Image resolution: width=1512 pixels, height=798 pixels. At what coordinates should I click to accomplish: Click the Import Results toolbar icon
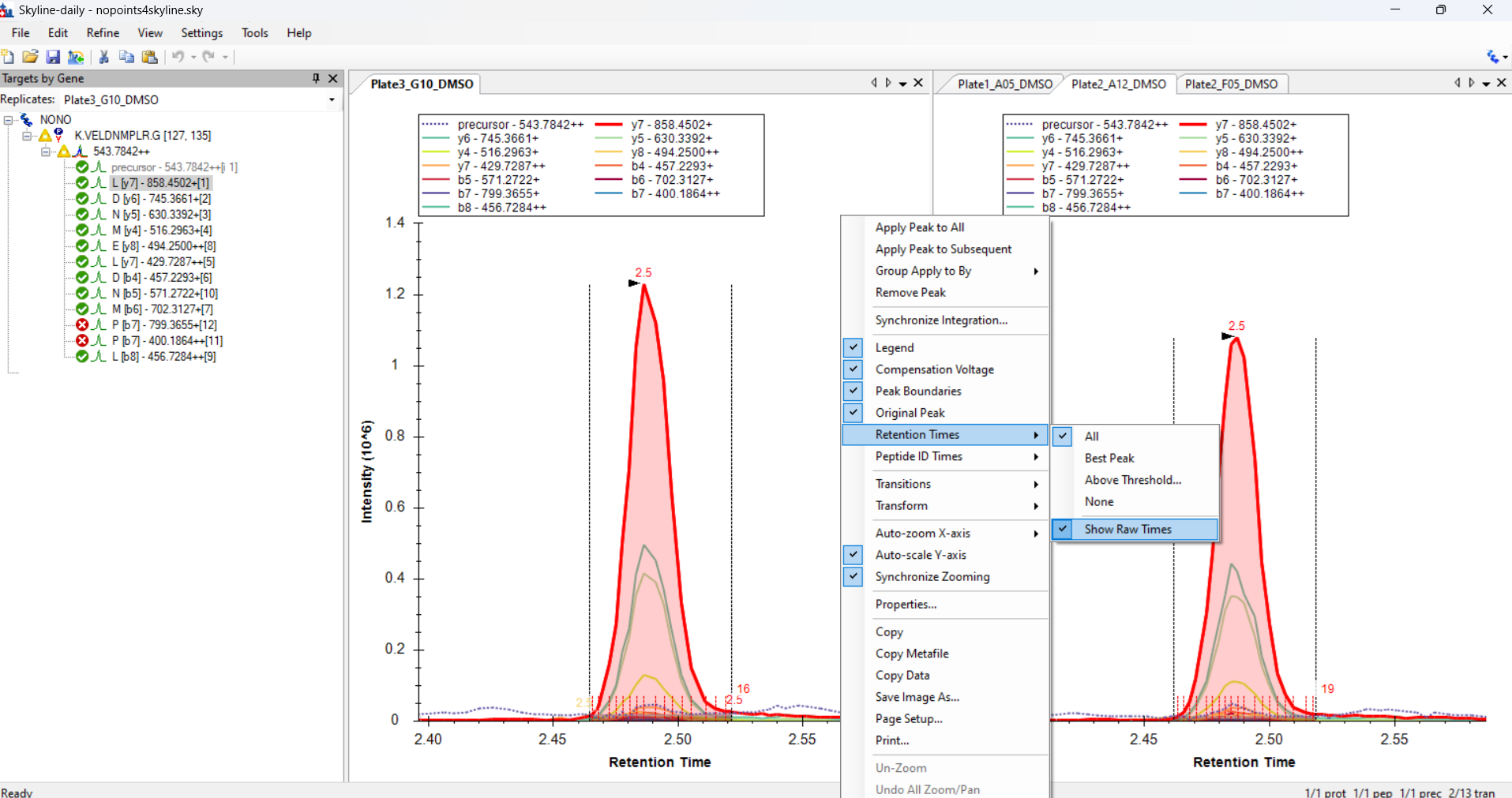click(76, 57)
